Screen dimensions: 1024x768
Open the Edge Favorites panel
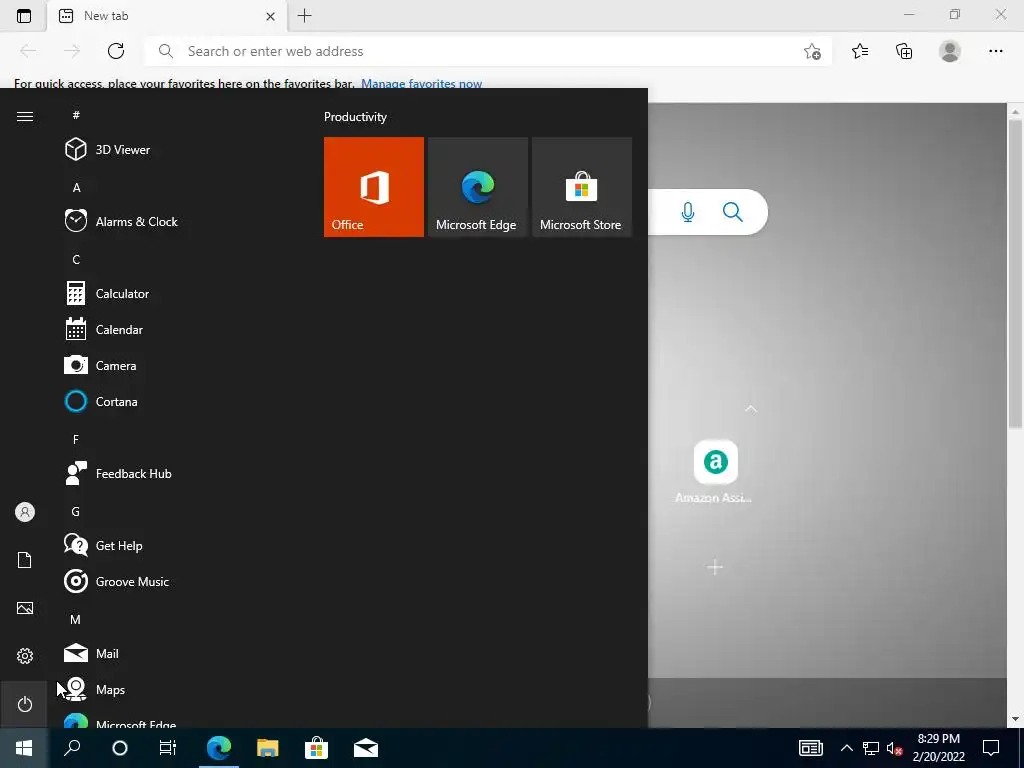coord(860,51)
